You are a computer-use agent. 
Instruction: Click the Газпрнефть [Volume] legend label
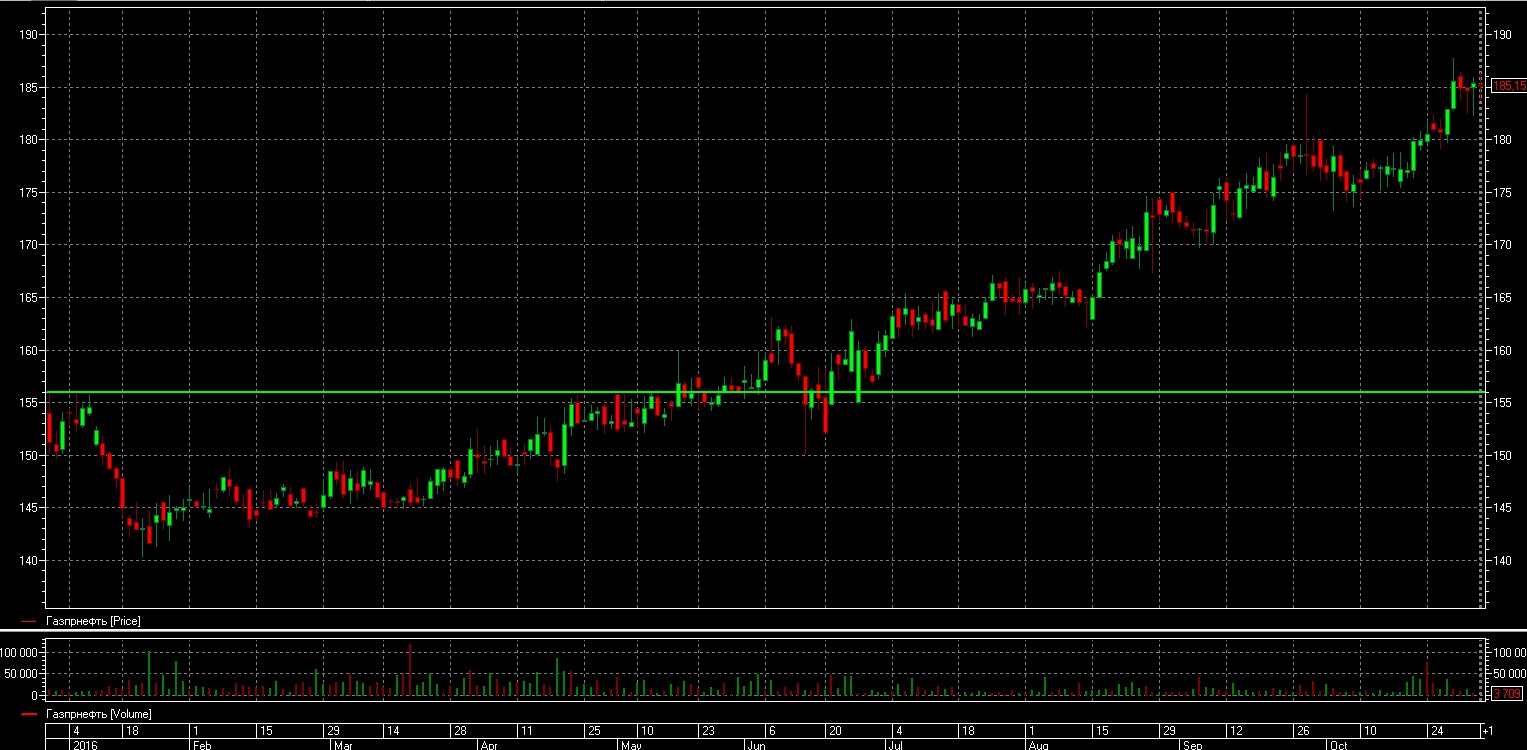point(98,714)
